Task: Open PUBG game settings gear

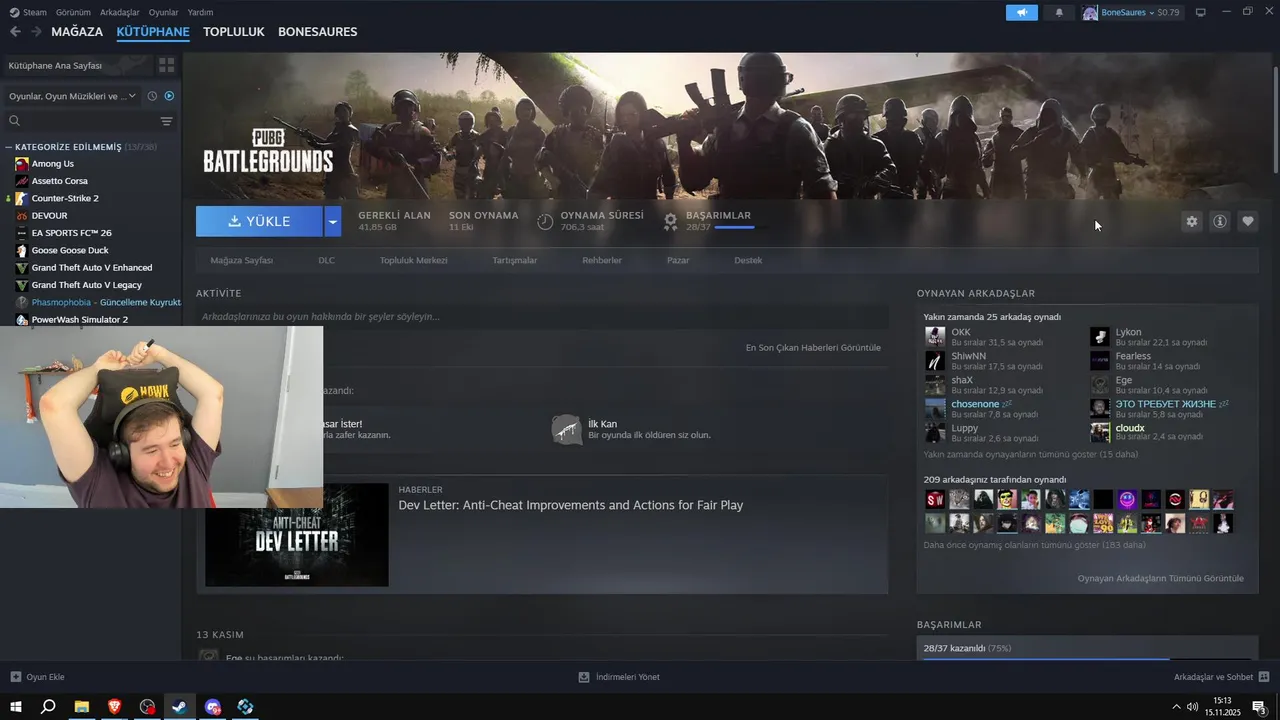Action: click(x=1191, y=222)
